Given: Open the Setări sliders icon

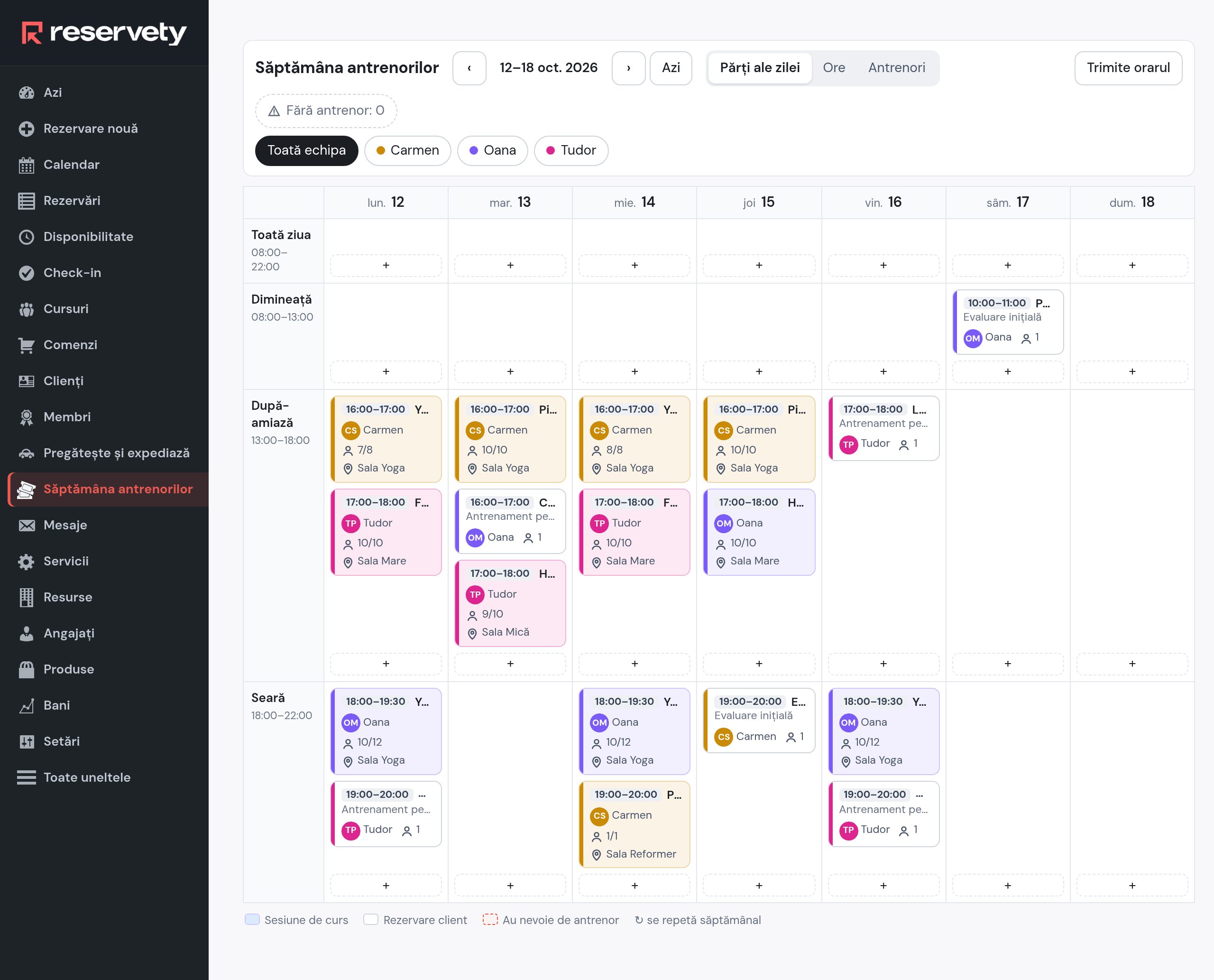Looking at the screenshot, I should click(27, 742).
